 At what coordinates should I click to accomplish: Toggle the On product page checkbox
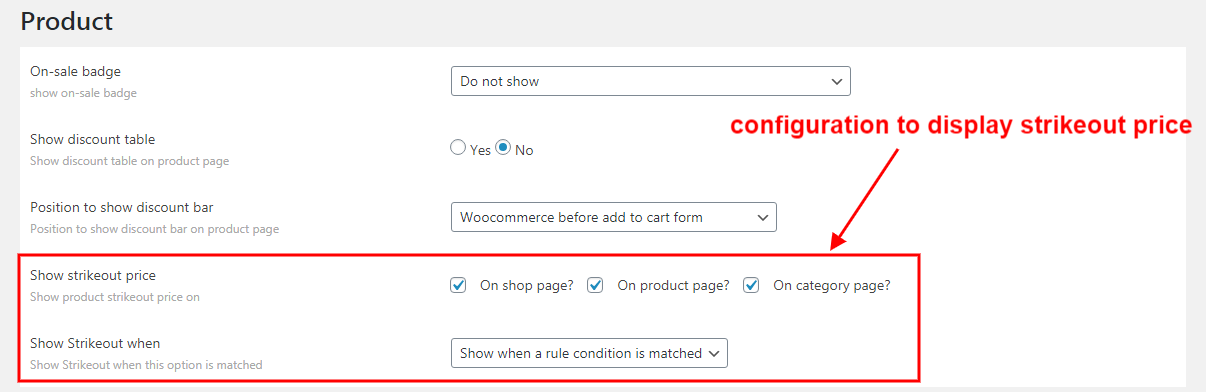[x=595, y=285]
